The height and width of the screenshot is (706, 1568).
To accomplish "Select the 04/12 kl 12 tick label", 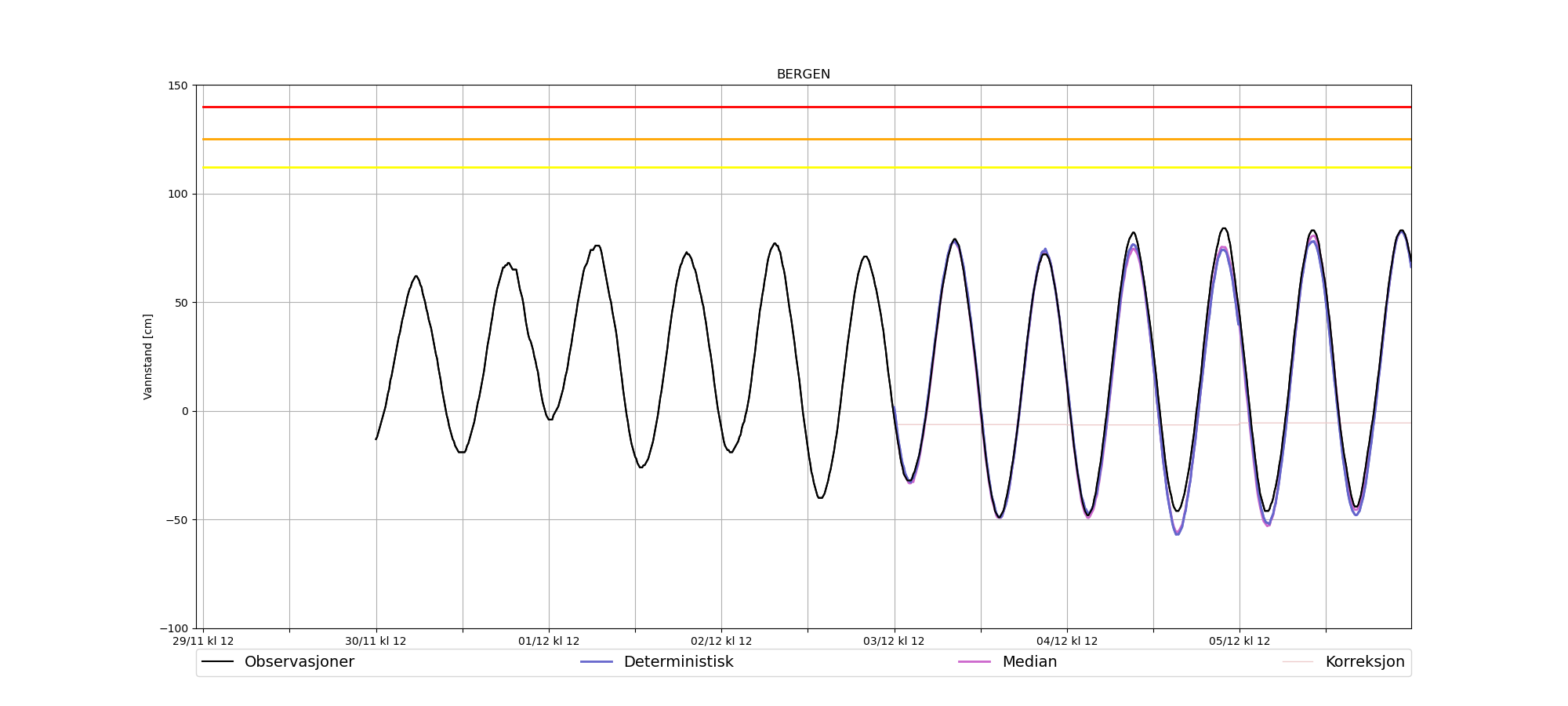I will (x=1067, y=641).
